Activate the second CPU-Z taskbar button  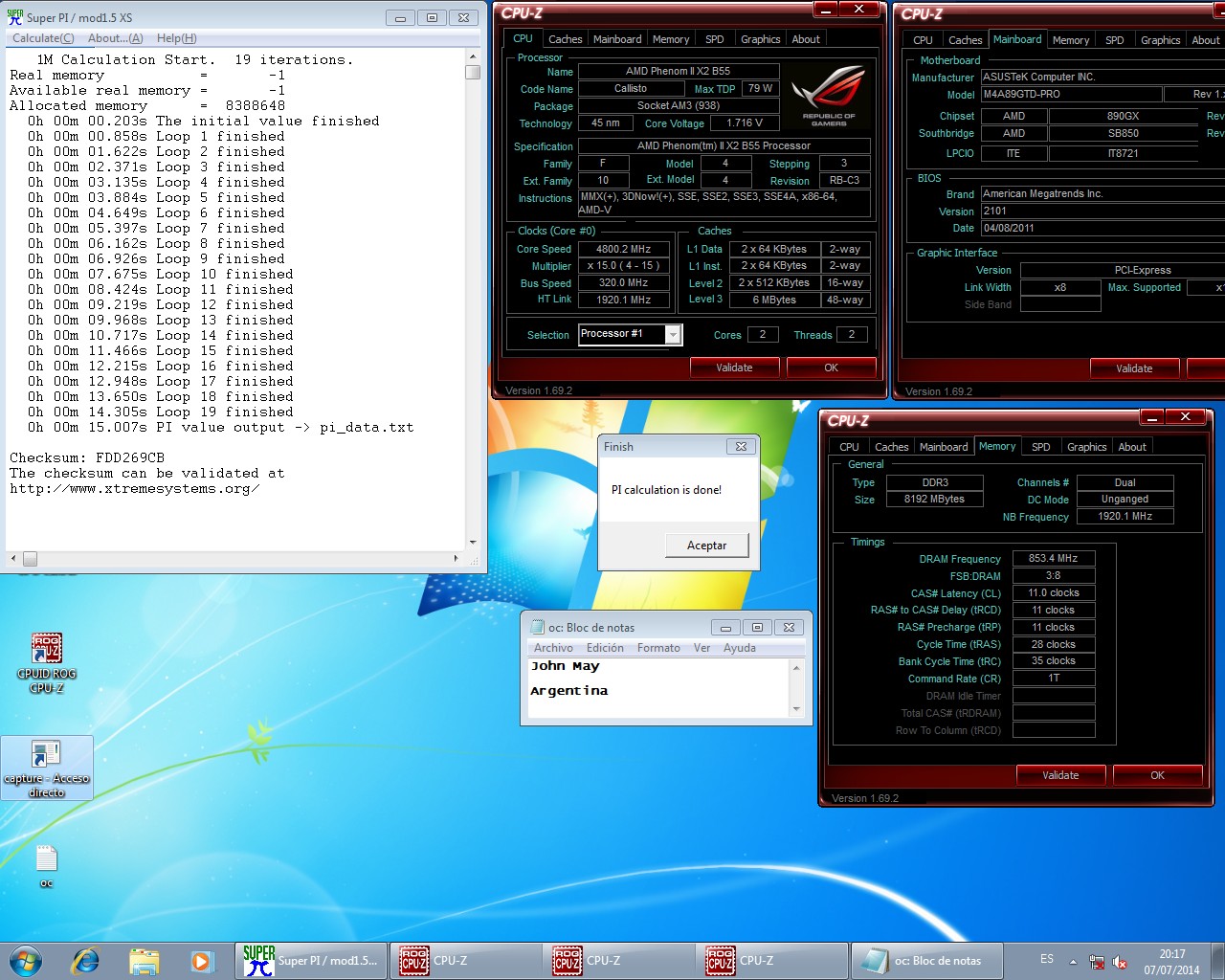coord(618,960)
